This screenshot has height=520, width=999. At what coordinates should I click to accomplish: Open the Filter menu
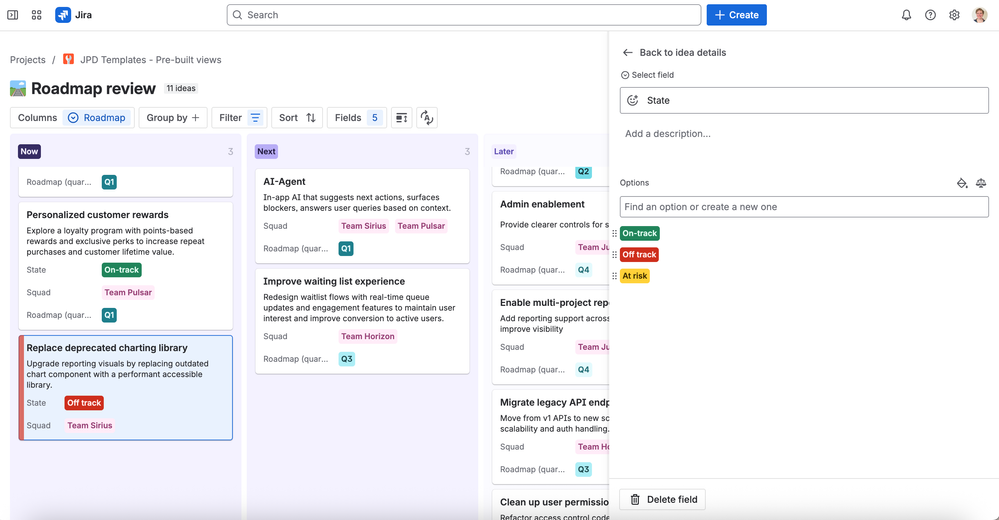(x=240, y=118)
